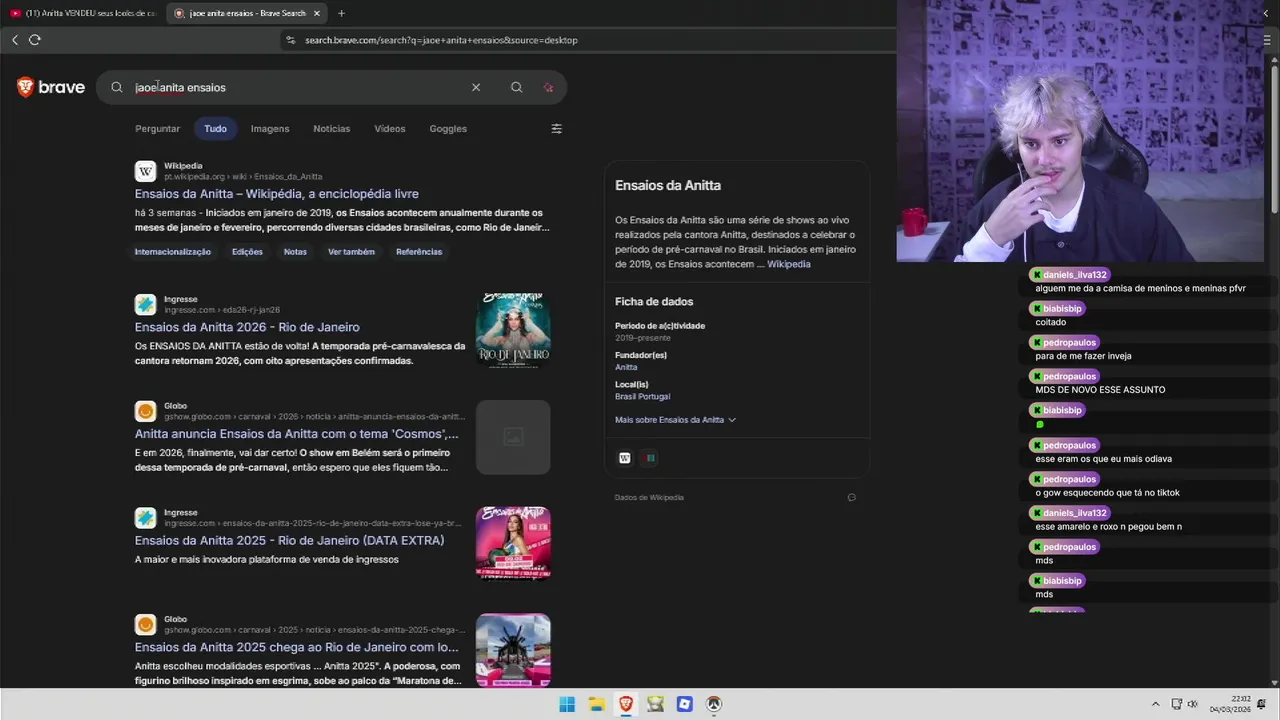This screenshot has width=1280, height=720.
Task: Click the placeholder thumbnail of the Globo result
Action: coord(513,437)
